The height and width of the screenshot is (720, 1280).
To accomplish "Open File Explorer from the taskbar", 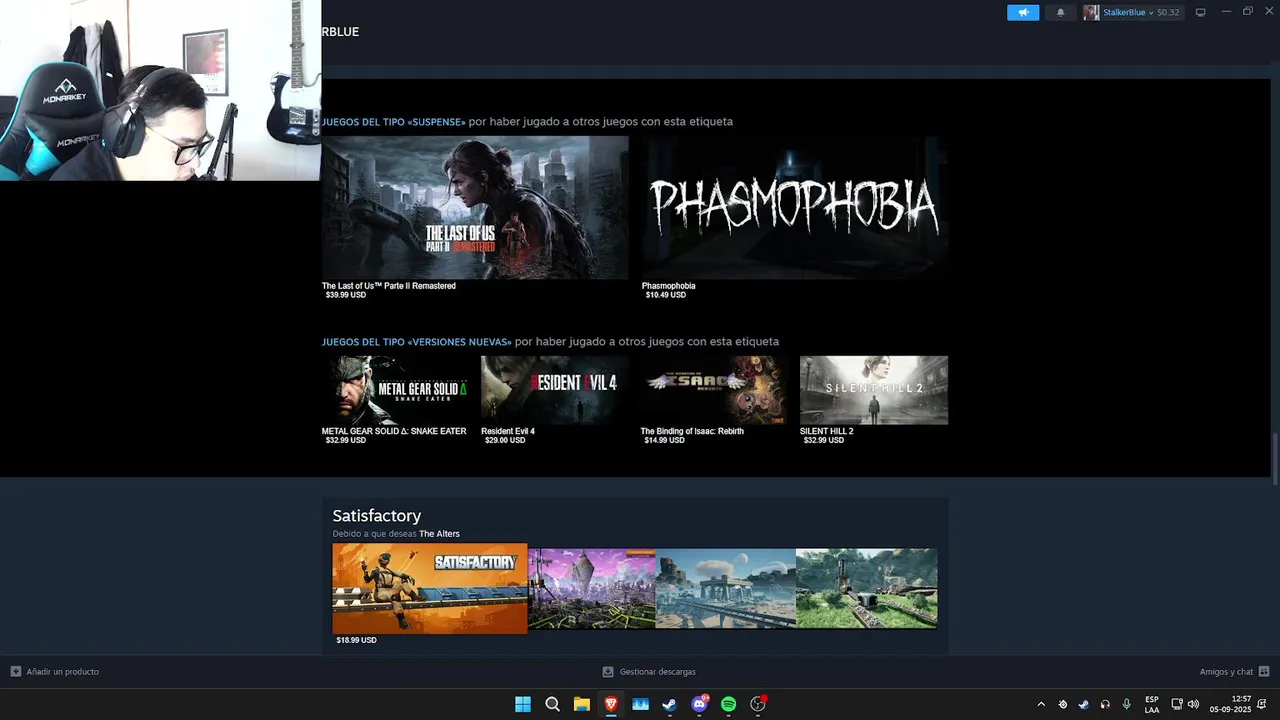I will click(582, 704).
